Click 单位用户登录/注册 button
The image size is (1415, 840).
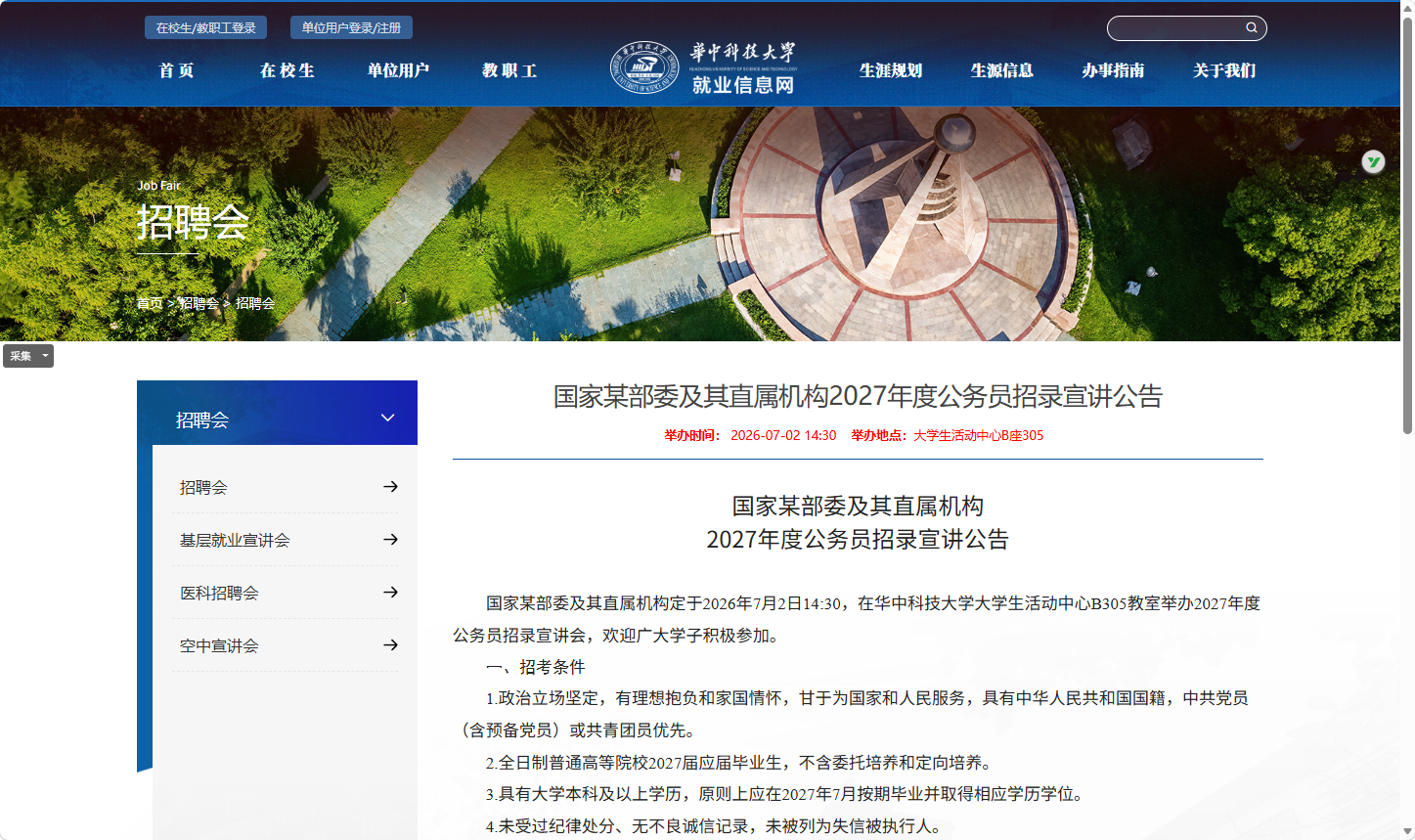pos(351,27)
